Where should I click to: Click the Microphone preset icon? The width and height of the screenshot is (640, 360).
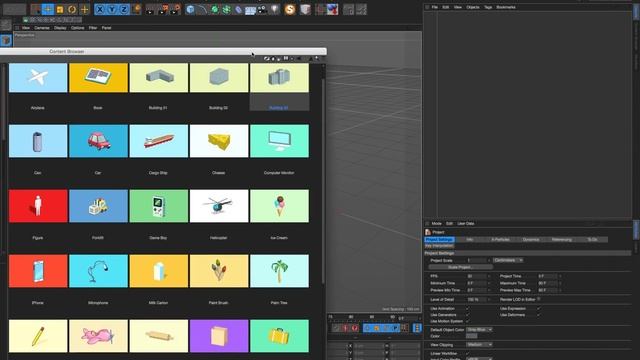(x=98, y=271)
